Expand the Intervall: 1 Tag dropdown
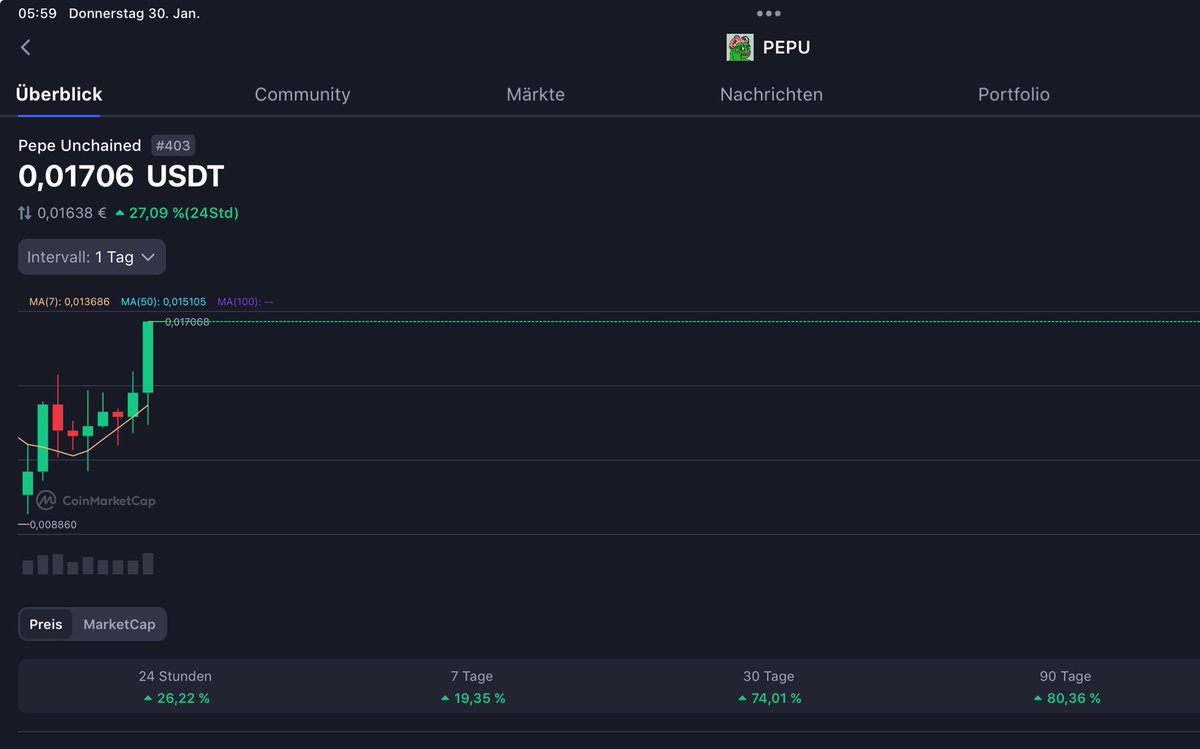1200x749 pixels. coord(92,257)
